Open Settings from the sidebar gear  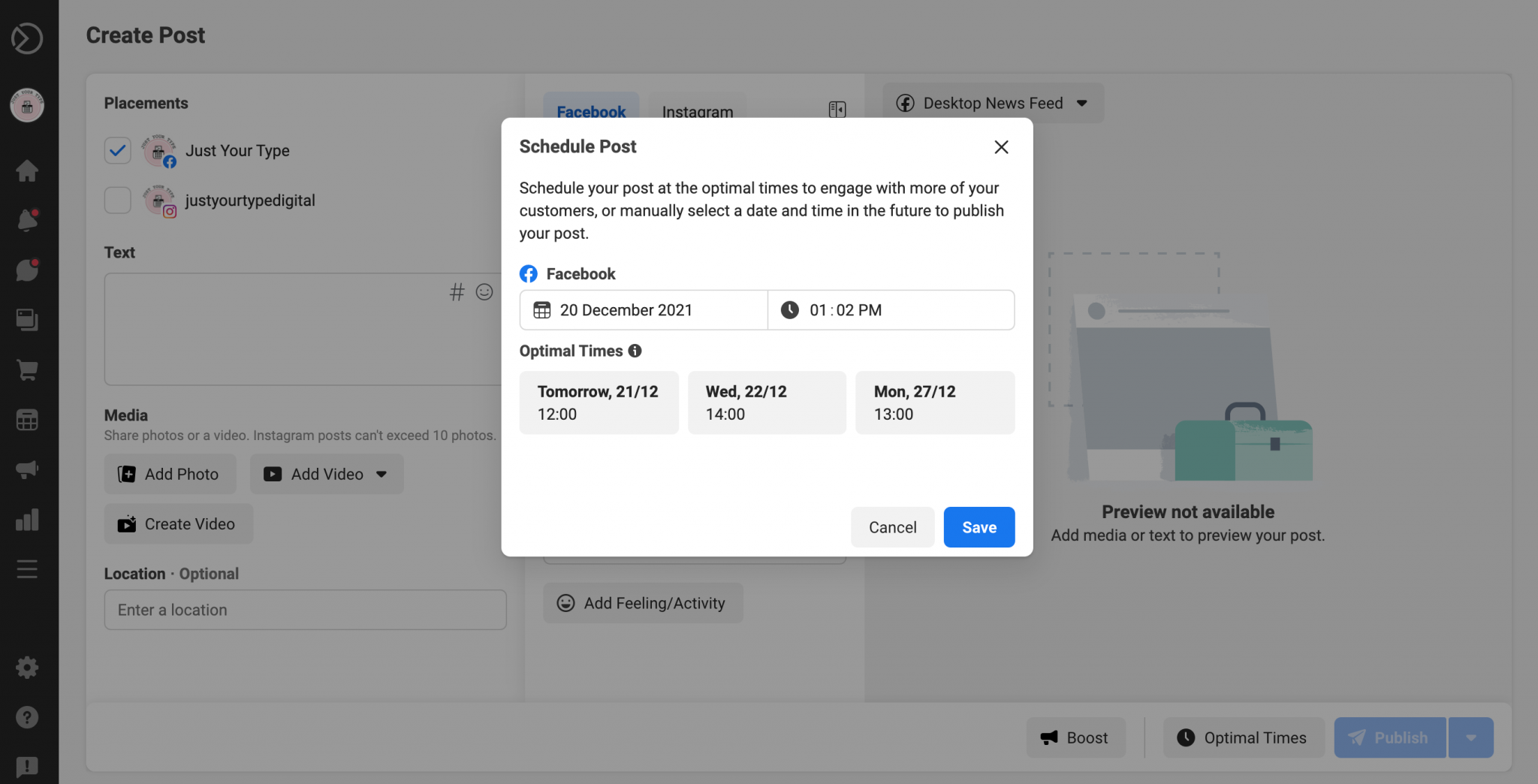[28, 667]
